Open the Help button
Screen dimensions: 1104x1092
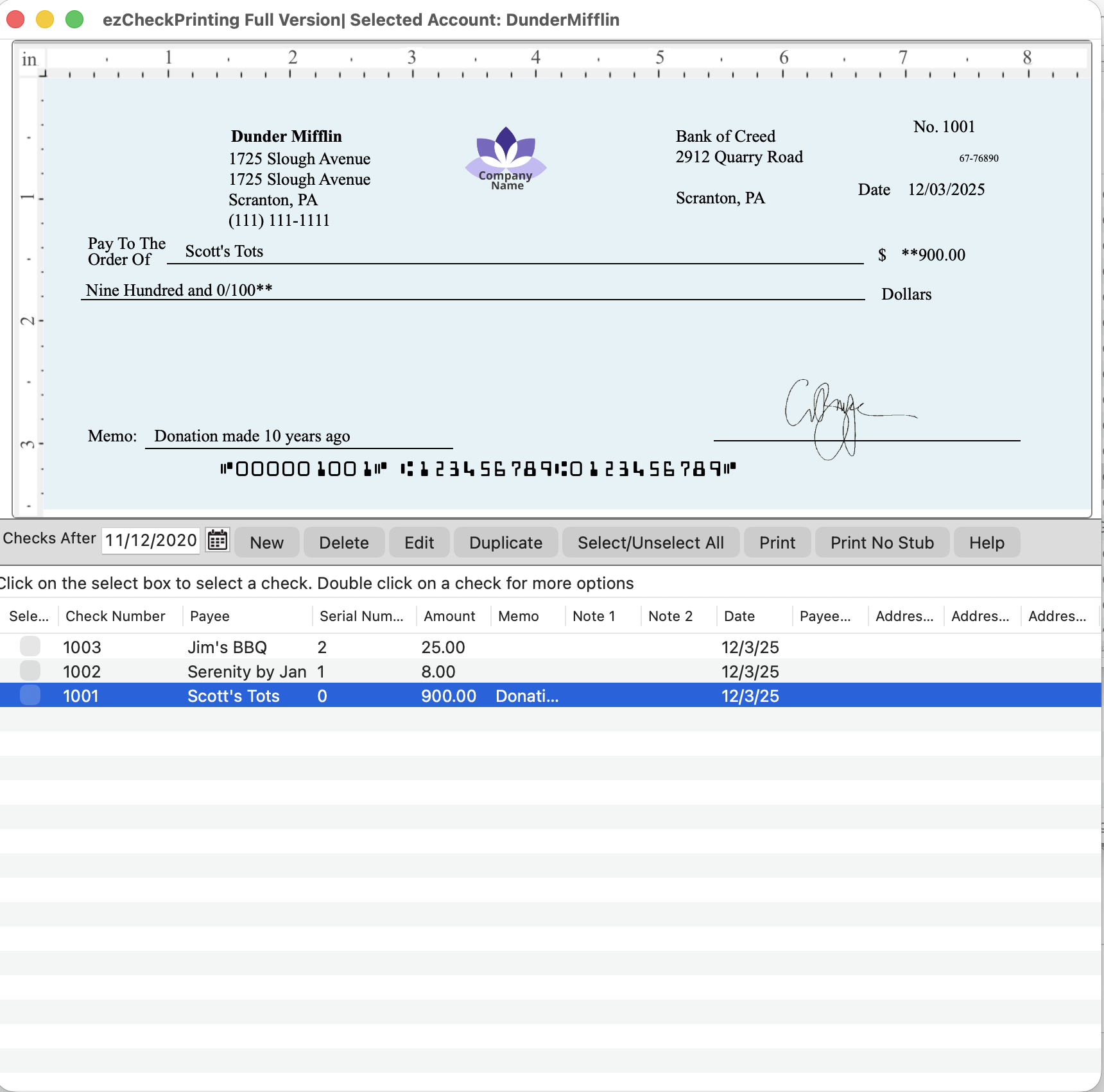987,543
